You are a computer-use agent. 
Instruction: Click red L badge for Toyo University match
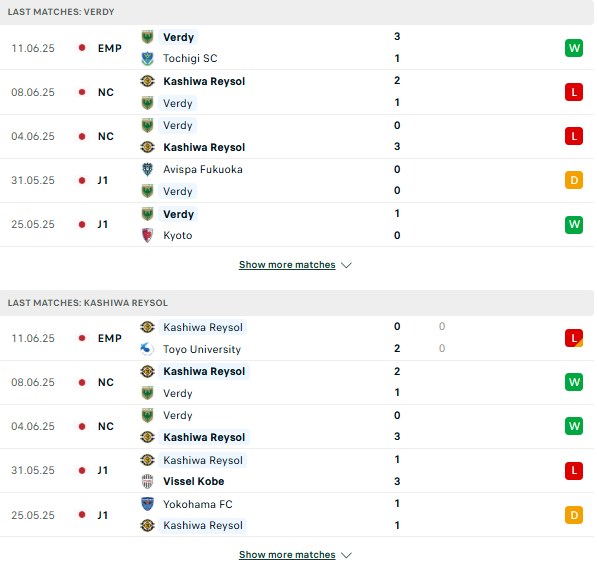[574, 338]
